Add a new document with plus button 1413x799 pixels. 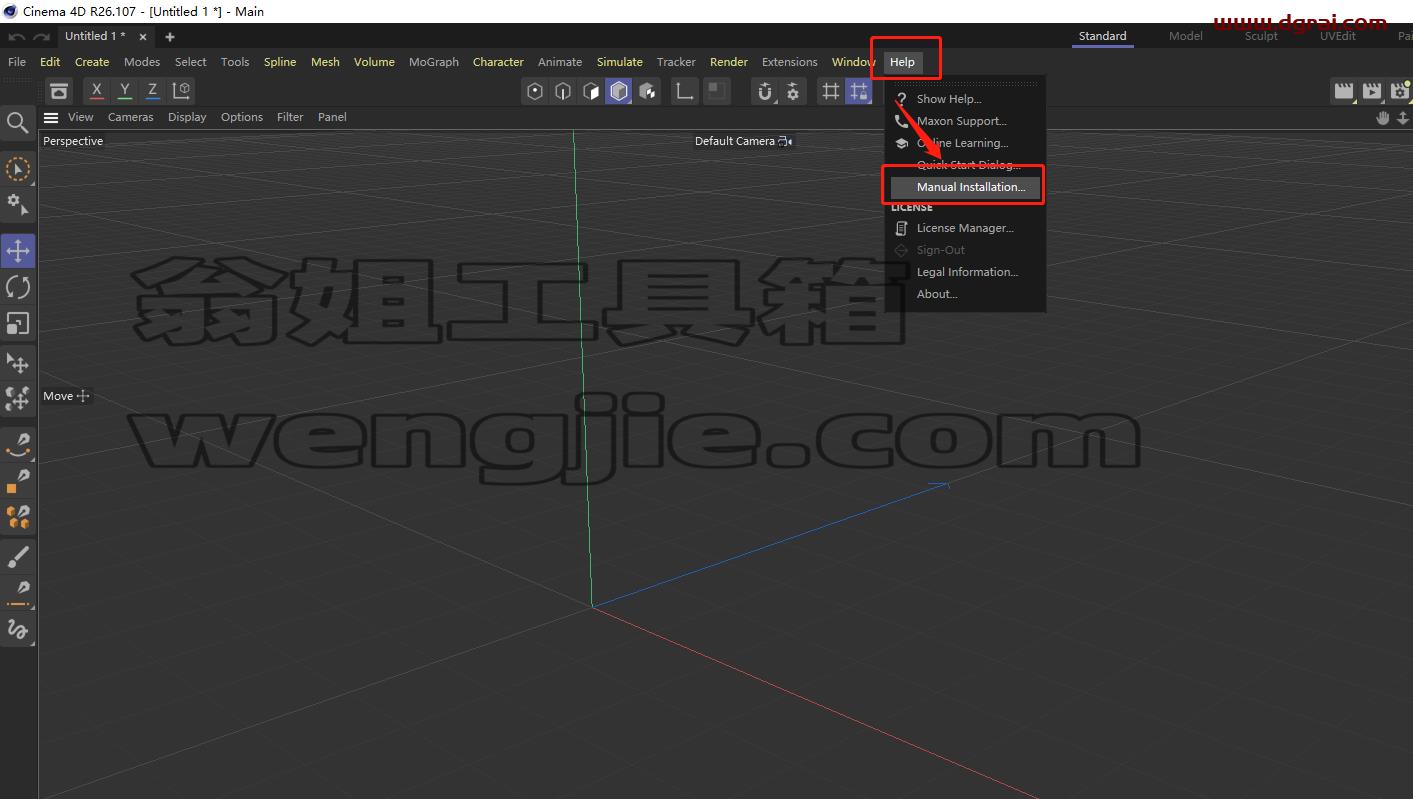tap(170, 37)
